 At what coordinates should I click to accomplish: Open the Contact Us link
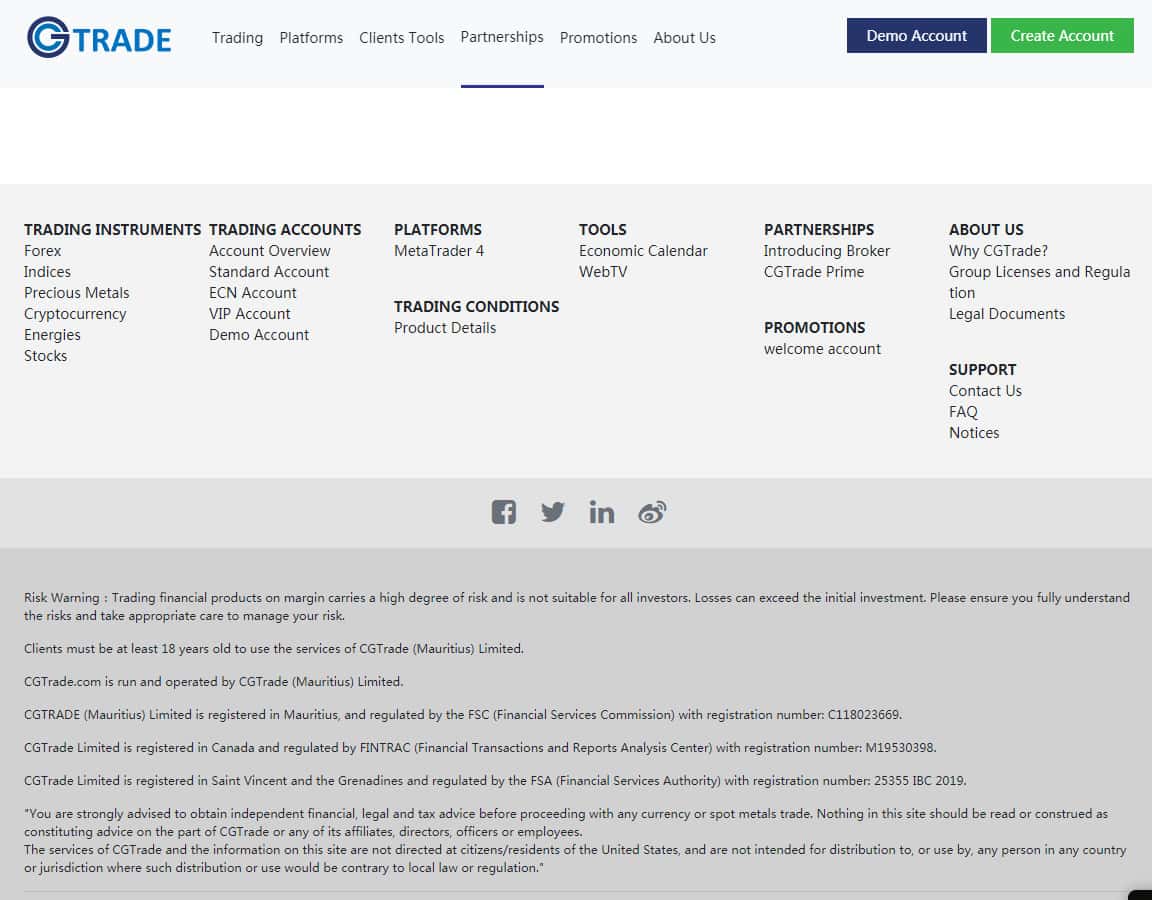pos(985,391)
